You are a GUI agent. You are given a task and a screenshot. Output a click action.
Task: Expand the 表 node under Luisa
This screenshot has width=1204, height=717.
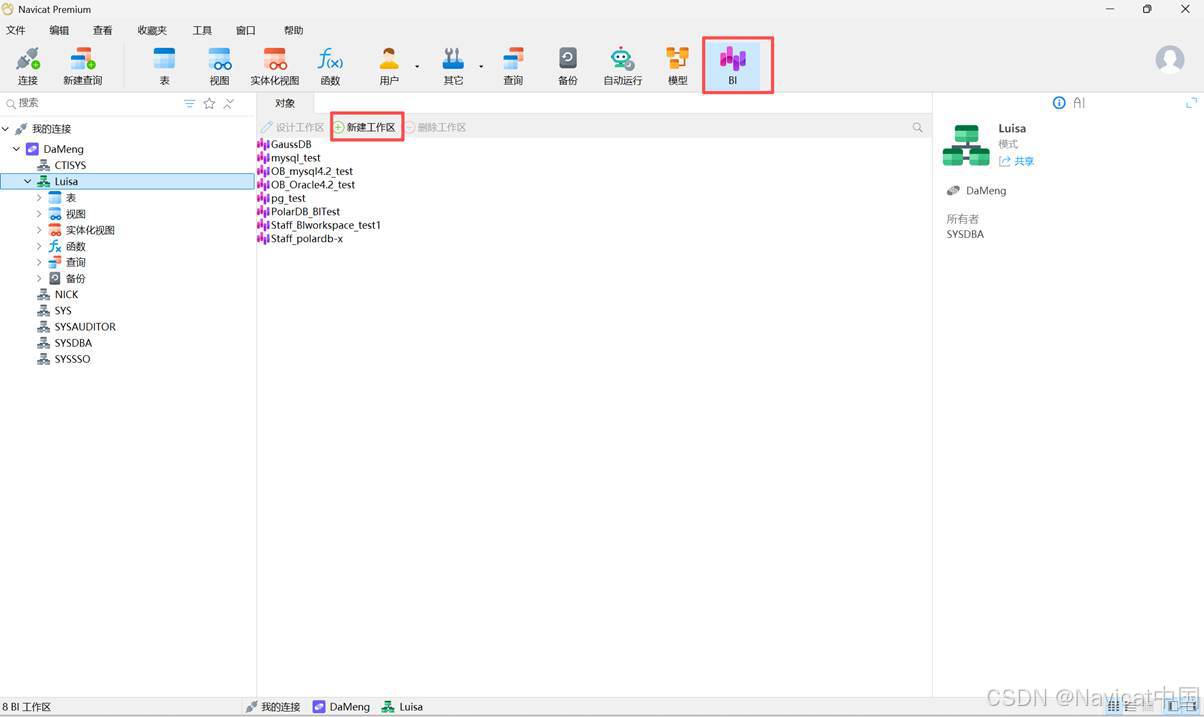coord(39,198)
